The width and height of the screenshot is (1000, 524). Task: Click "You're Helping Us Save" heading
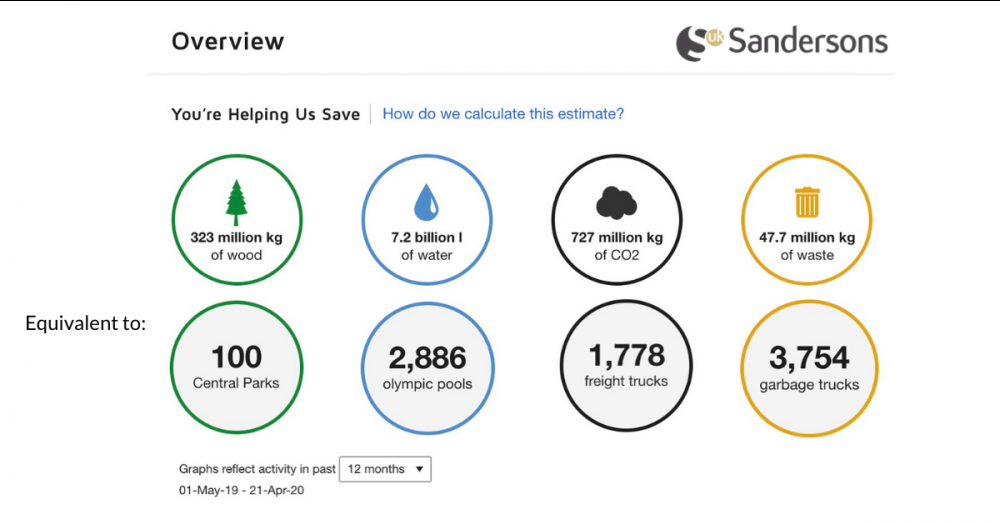(x=265, y=115)
